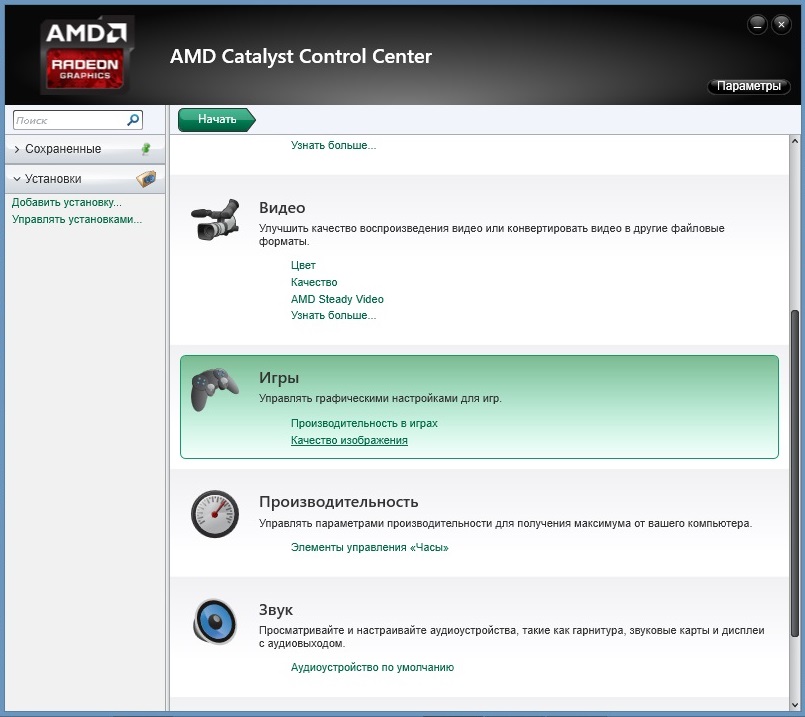Click the green pin icon beside Сохраненные
805x717 pixels.
pyautogui.click(x=146, y=149)
